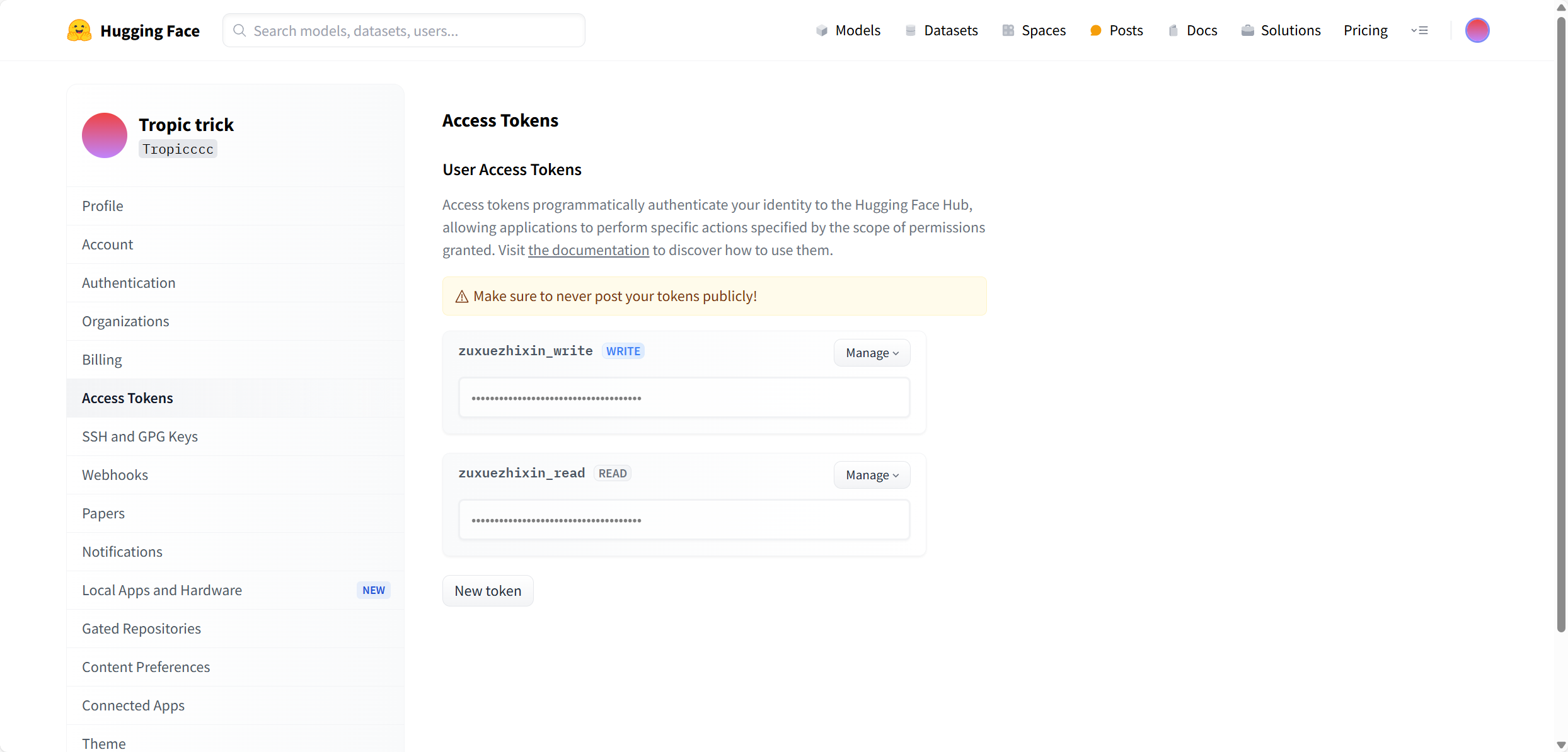Go to SSH and GPG Keys settings
Screen dimensions: 1568x752
(x=140, y=436)
